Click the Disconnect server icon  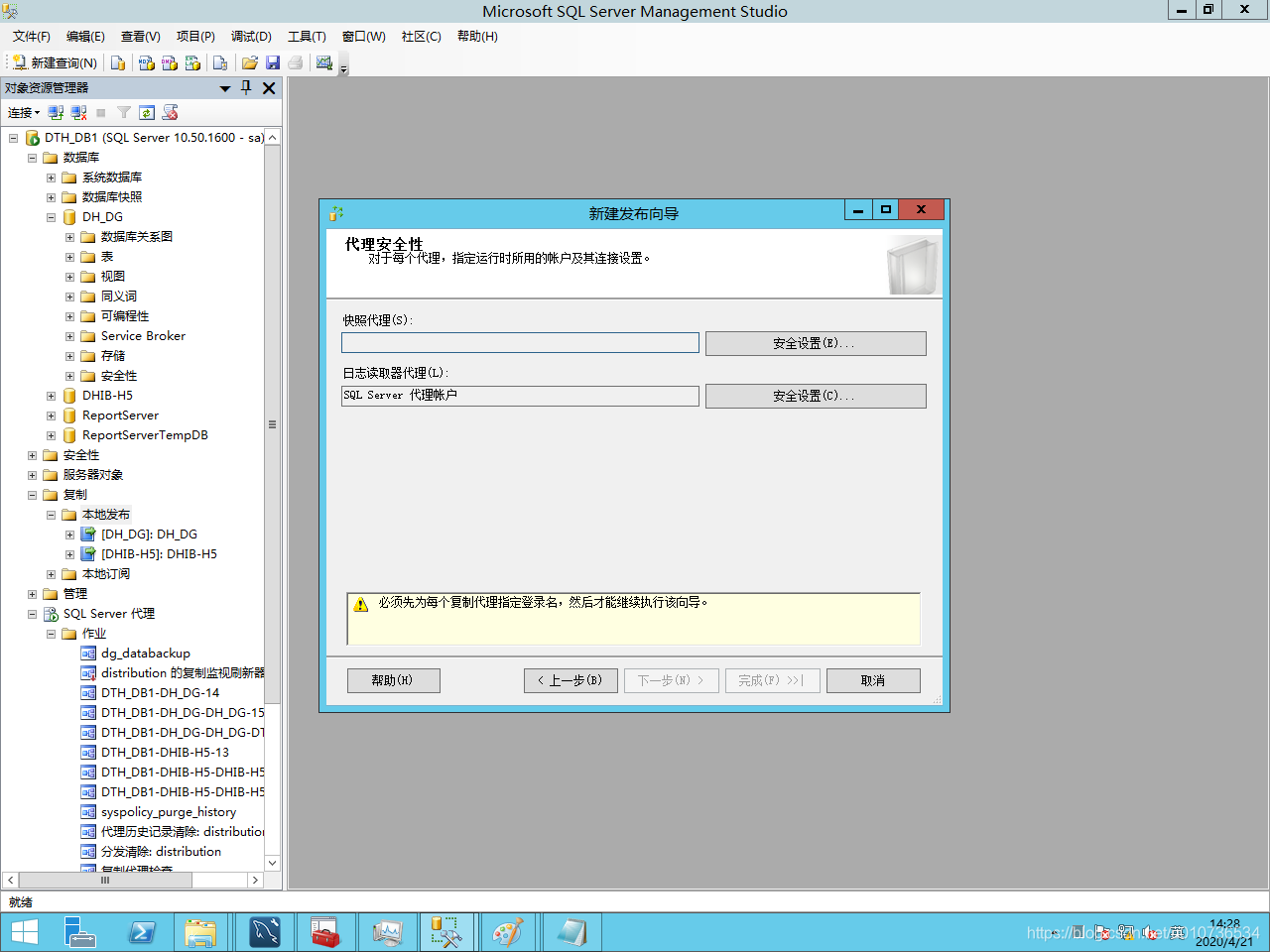point(78,112)
